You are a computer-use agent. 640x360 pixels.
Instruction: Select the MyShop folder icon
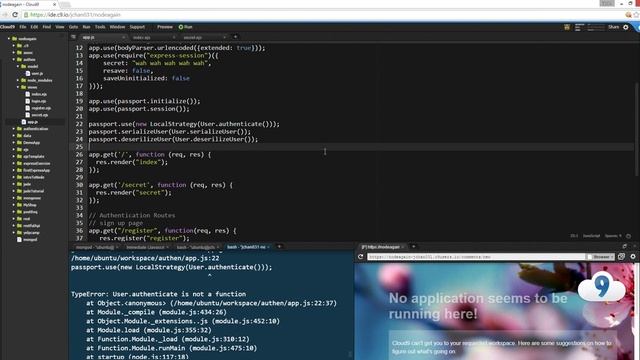(x=19, y=205)
